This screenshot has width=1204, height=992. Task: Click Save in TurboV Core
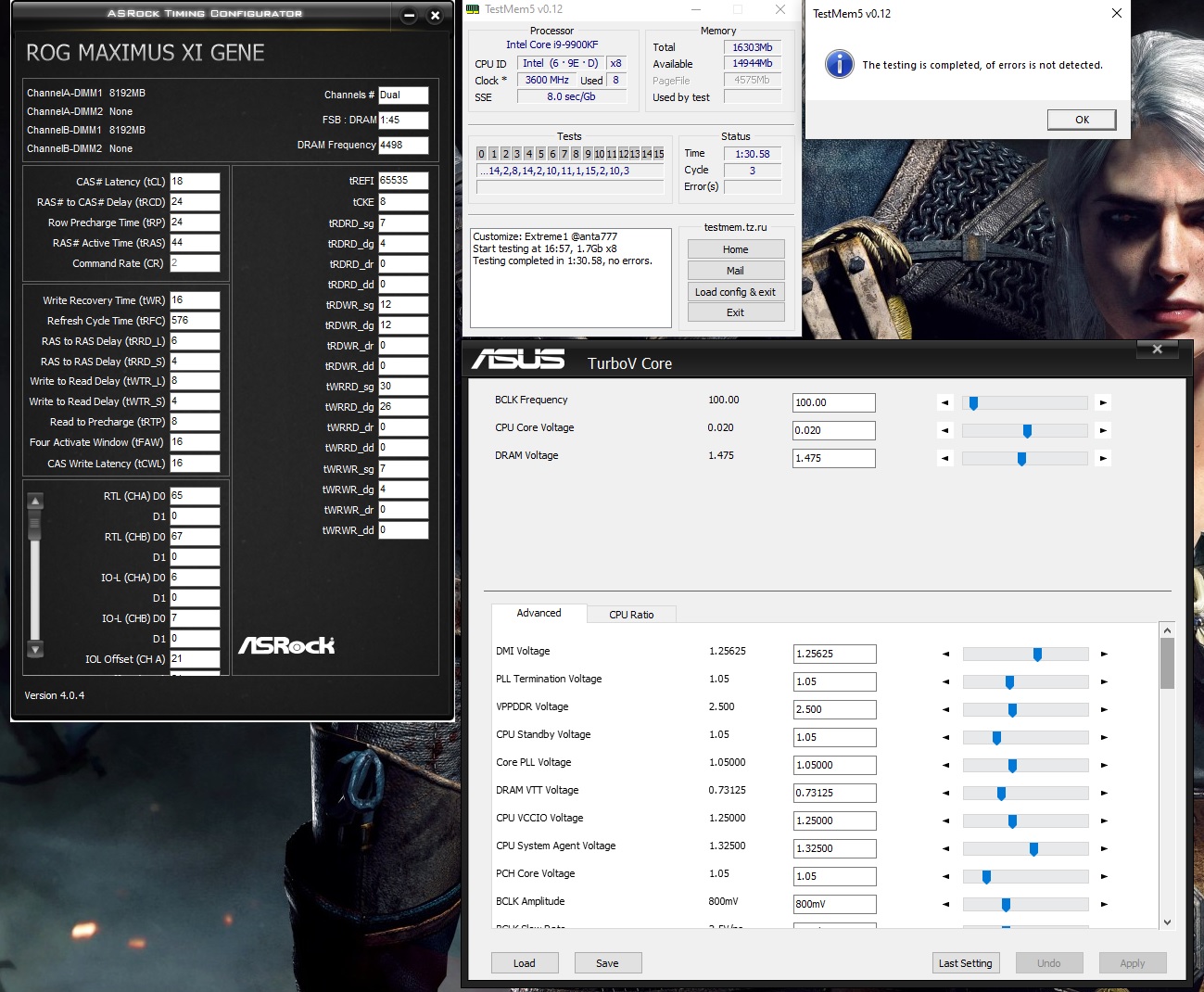point(607,963)
